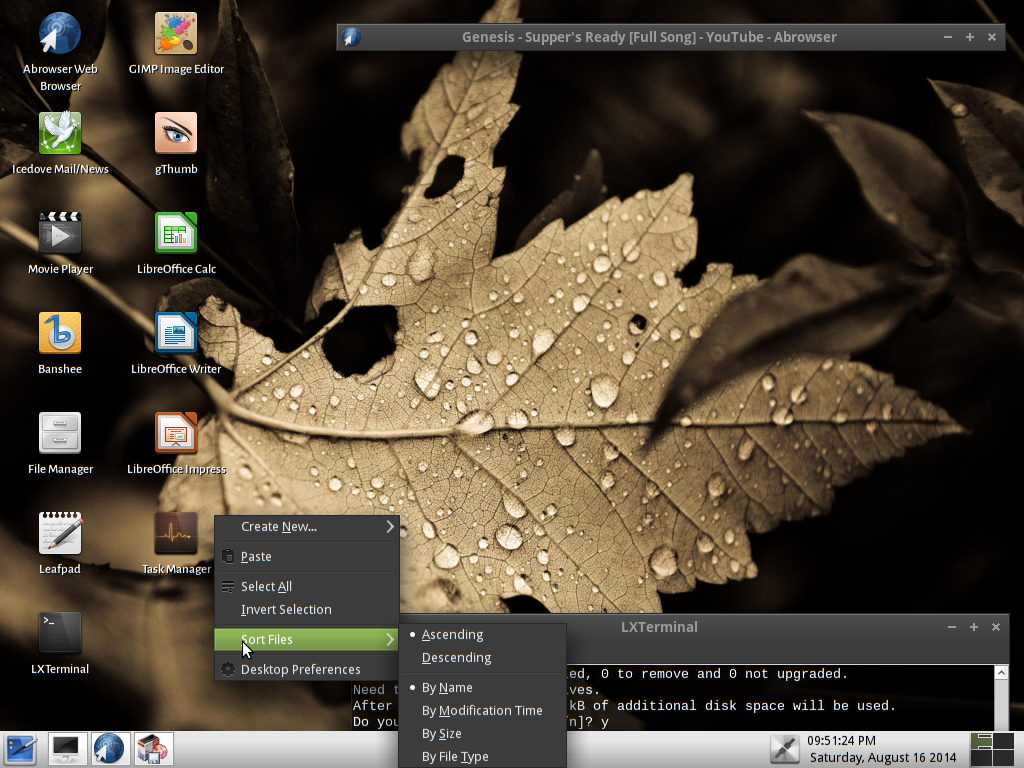Open LibreOffice Impress from the desktop
Image resolution: width=1024 pixels, height=768 pixels.
[x=176, y=434]
